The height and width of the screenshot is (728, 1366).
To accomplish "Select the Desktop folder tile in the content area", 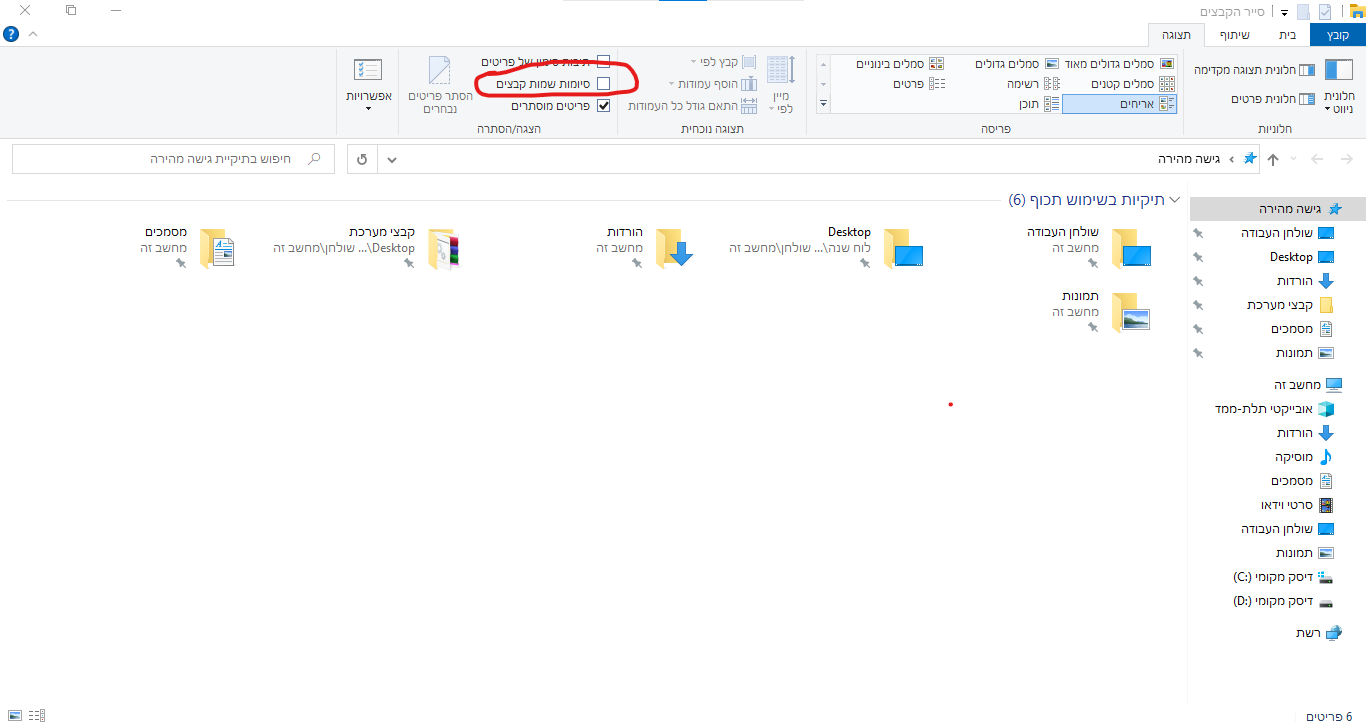I will pos(826,247).
